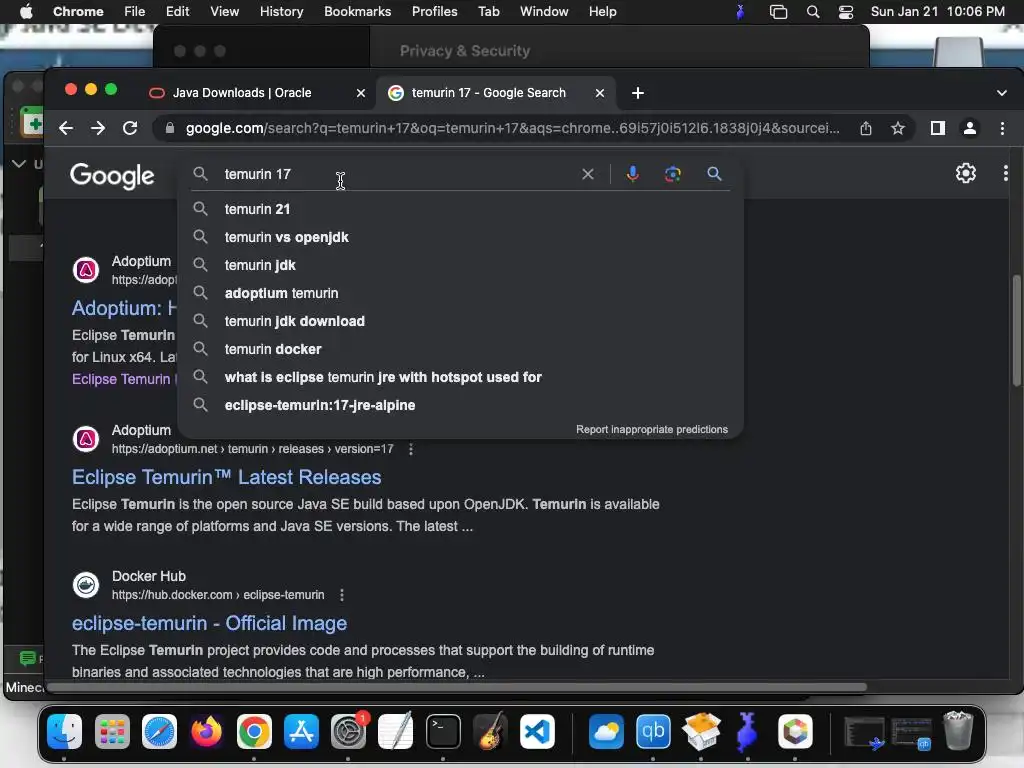Open the Bookmarks menu
The height and width of the screenshot is (768, 1024).
point(357,12)
